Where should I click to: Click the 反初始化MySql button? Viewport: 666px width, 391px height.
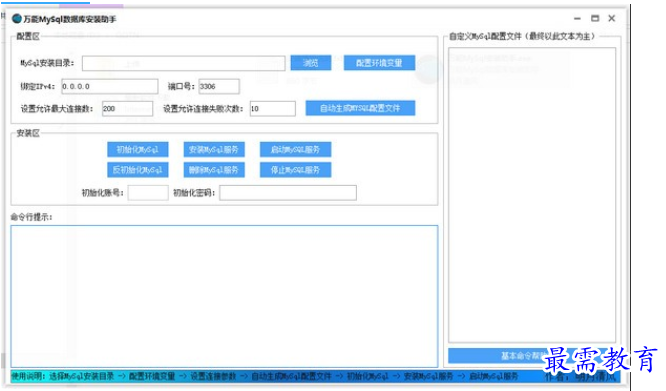[x=138, y=170]
